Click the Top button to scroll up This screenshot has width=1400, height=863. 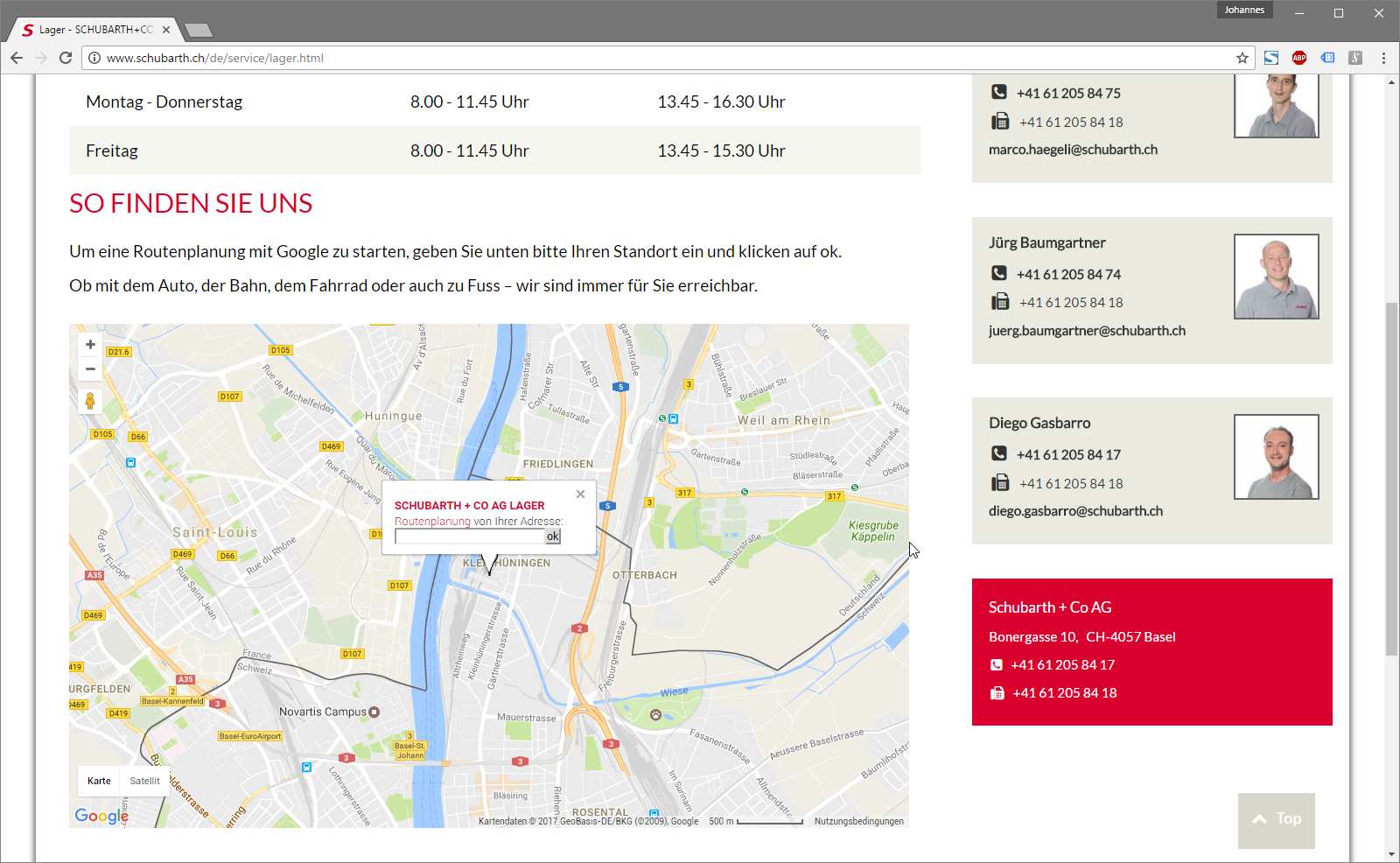[x=1276, y=819]
